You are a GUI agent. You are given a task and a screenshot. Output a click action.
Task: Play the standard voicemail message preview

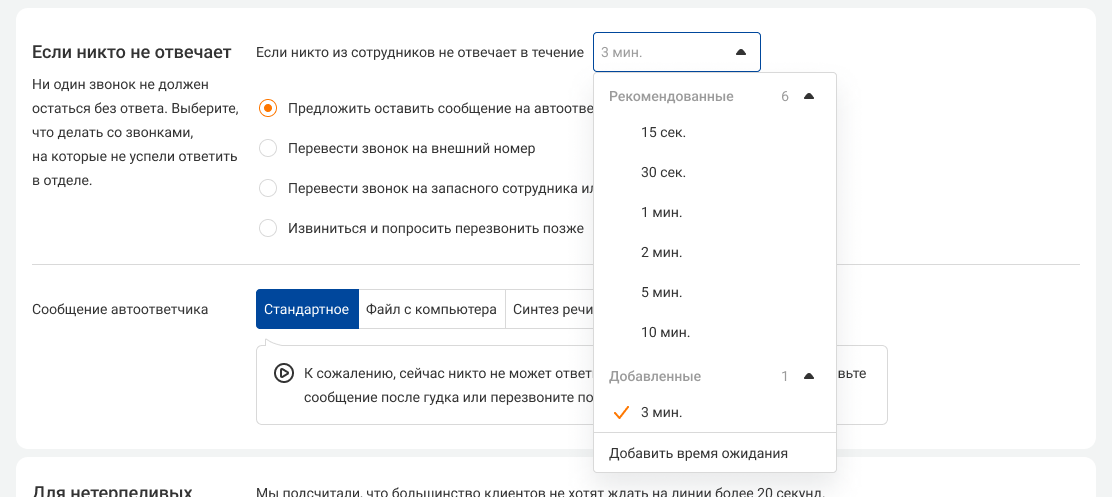click(283, 373)
